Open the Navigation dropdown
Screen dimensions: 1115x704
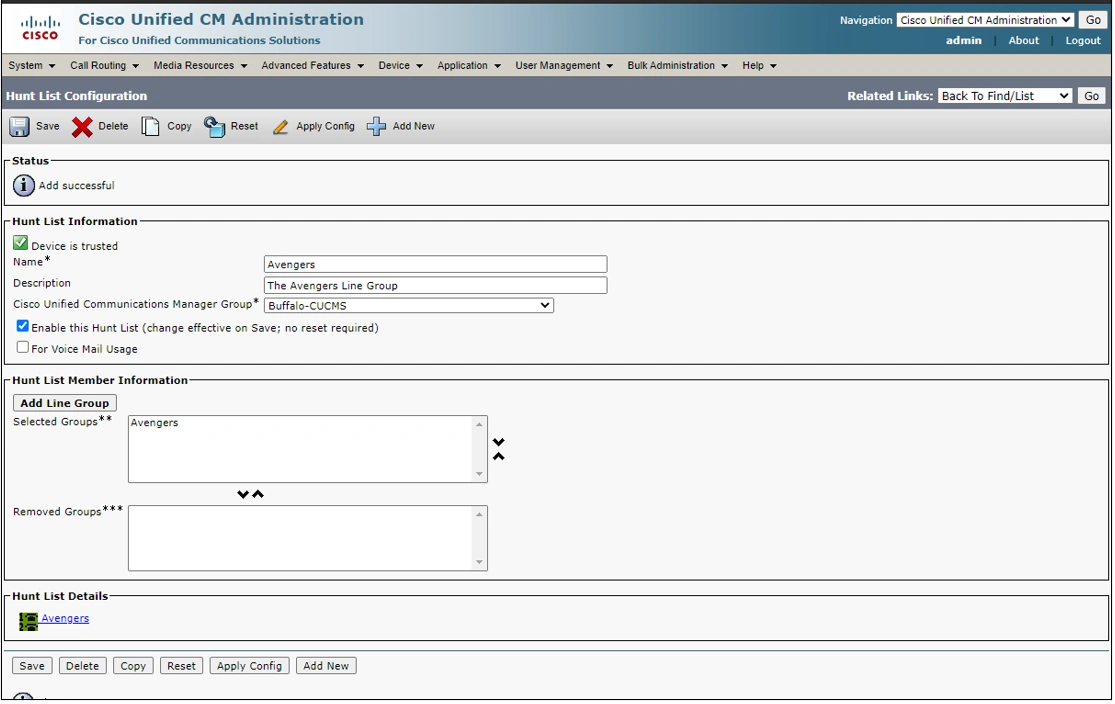(985, 20)
